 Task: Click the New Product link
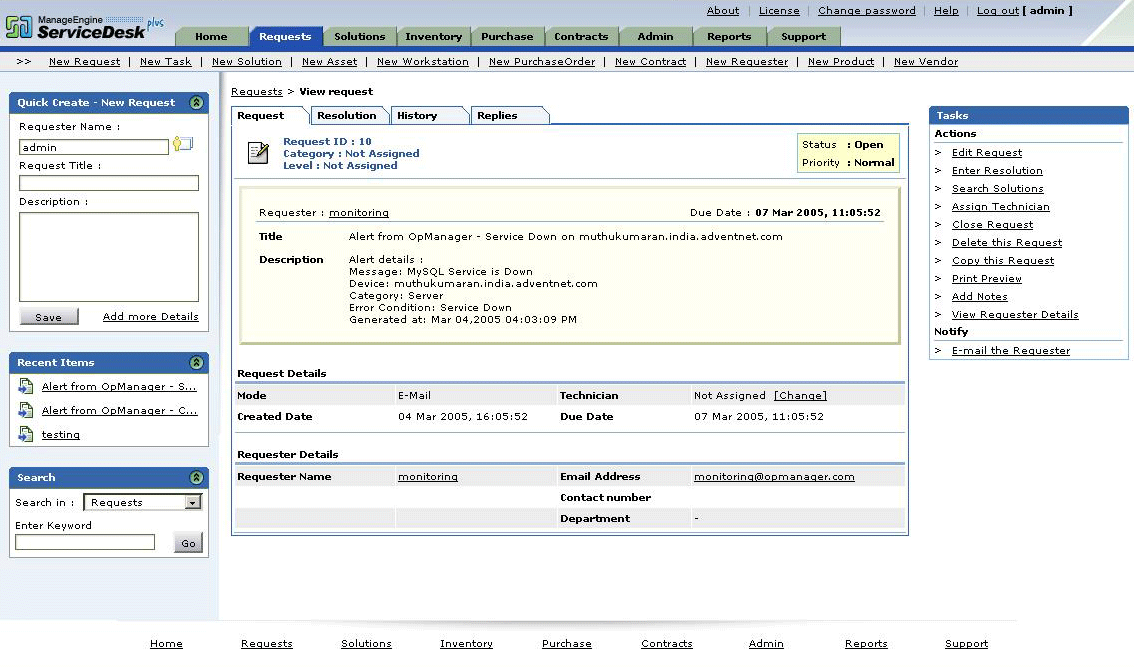[x=840, y=61]
